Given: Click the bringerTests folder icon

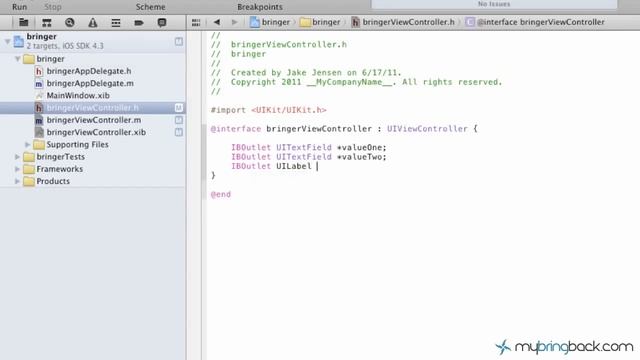Looking at the screenshot, I should pyautogui.click(x=29, y=157).
